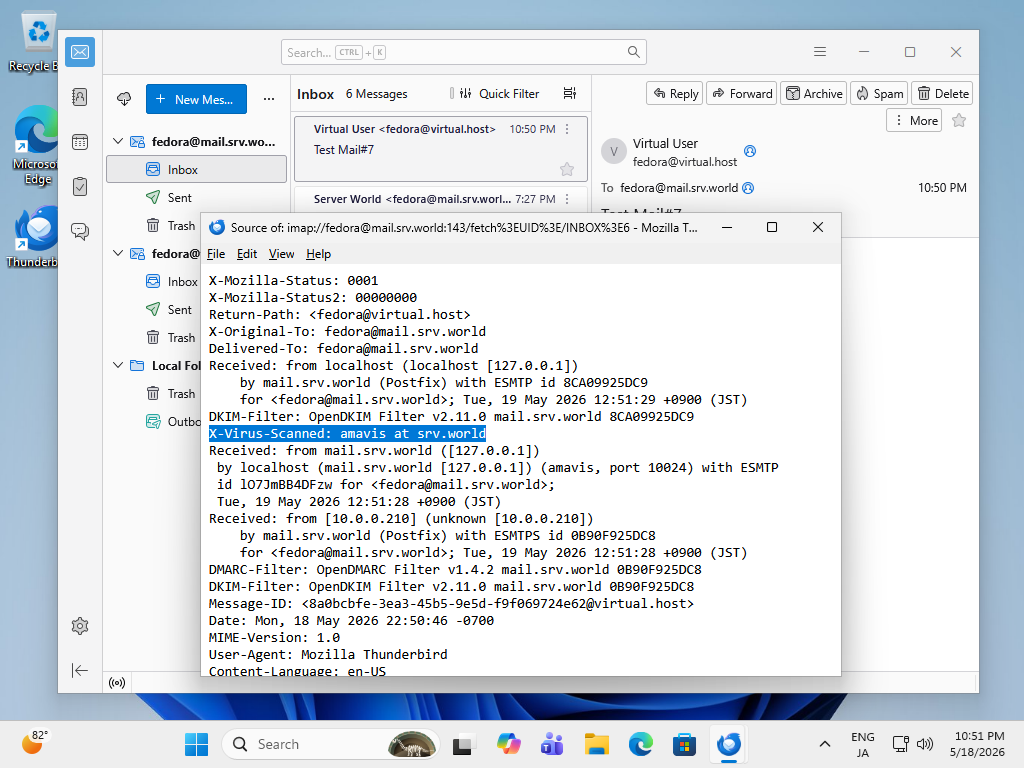The image size is (1024, 768).
Task: Click contact icon beside fedora@mail.srv.world recipient
Action: [x=748, y=188]
